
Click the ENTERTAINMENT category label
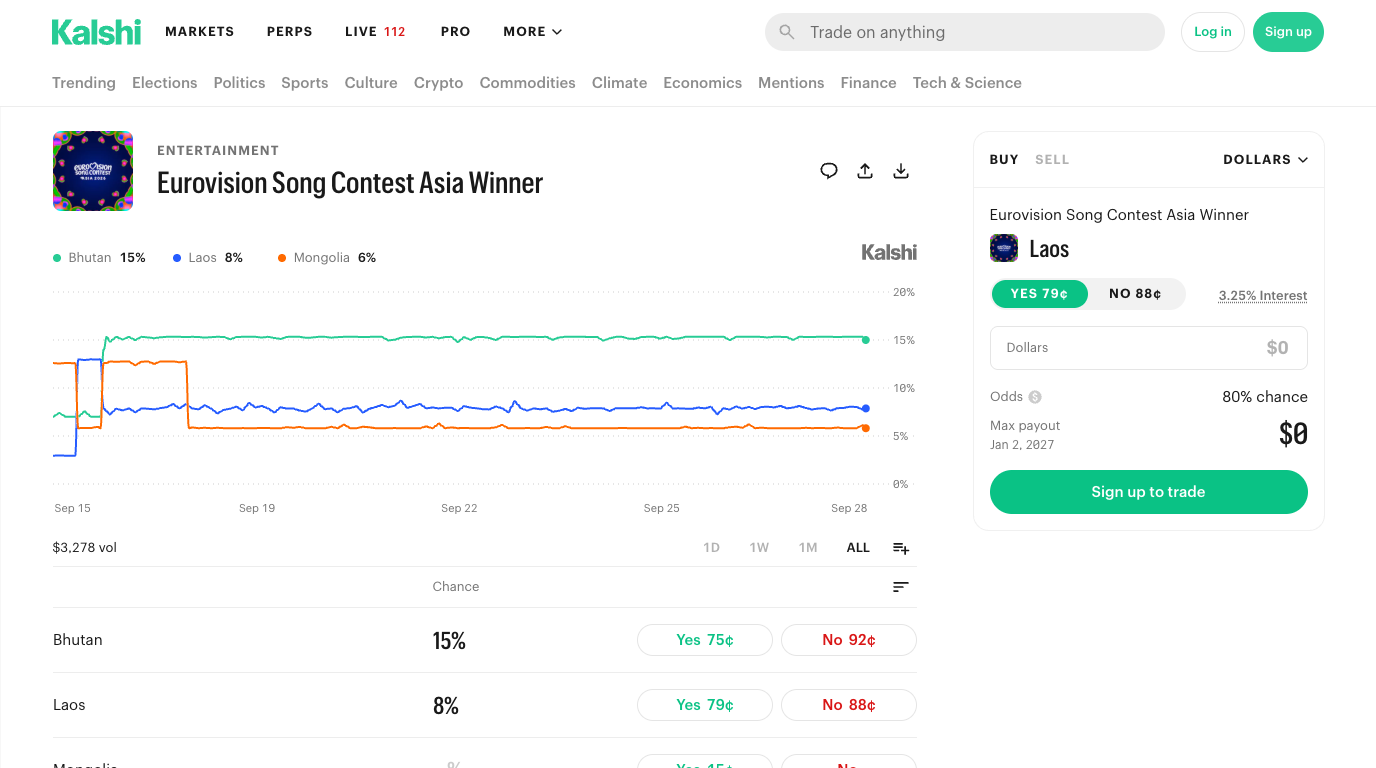point(218,151)
